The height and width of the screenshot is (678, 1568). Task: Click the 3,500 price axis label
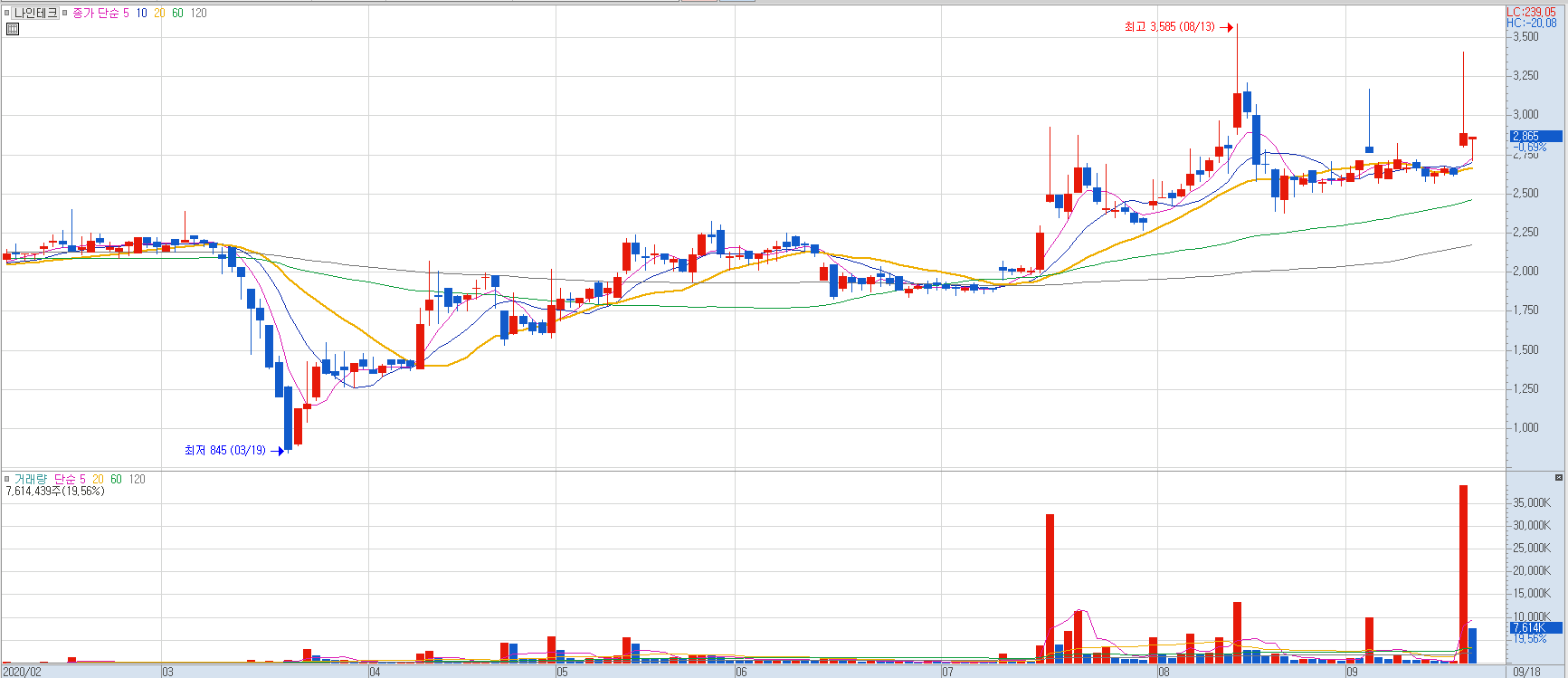pyautogui.click(x=1525, y=36)
